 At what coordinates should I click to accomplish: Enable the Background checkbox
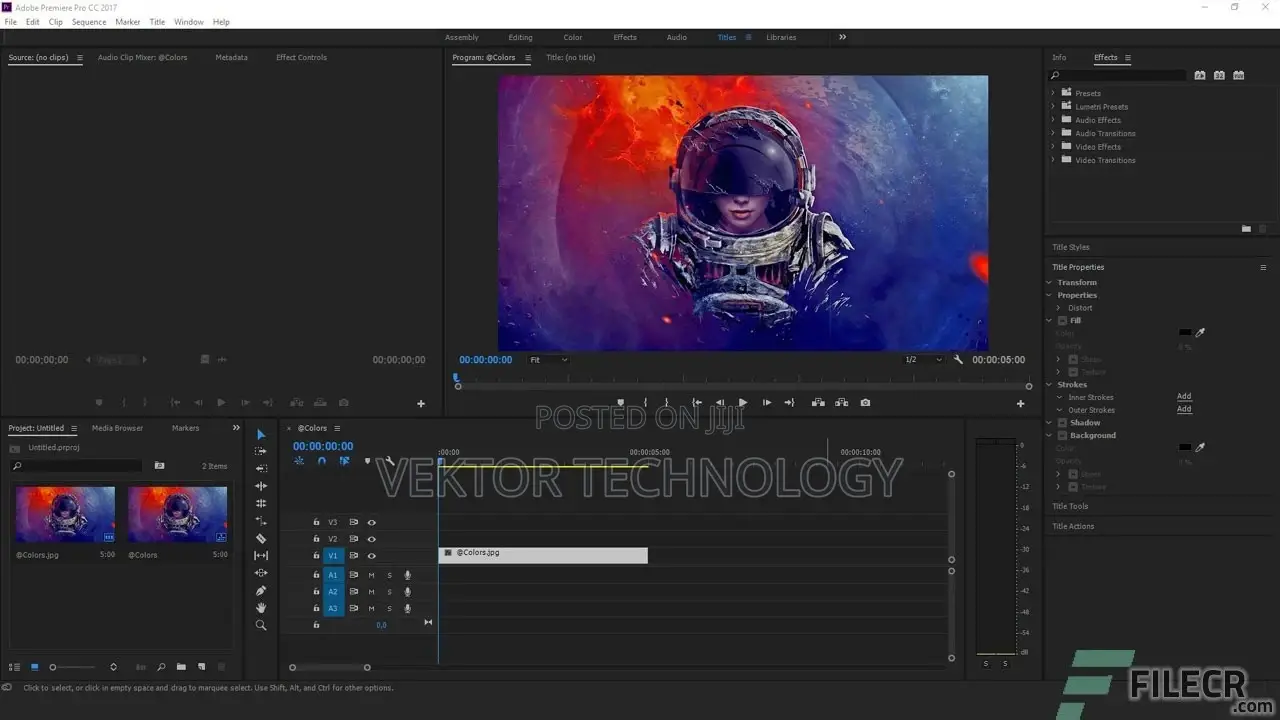pos(1062,436)
